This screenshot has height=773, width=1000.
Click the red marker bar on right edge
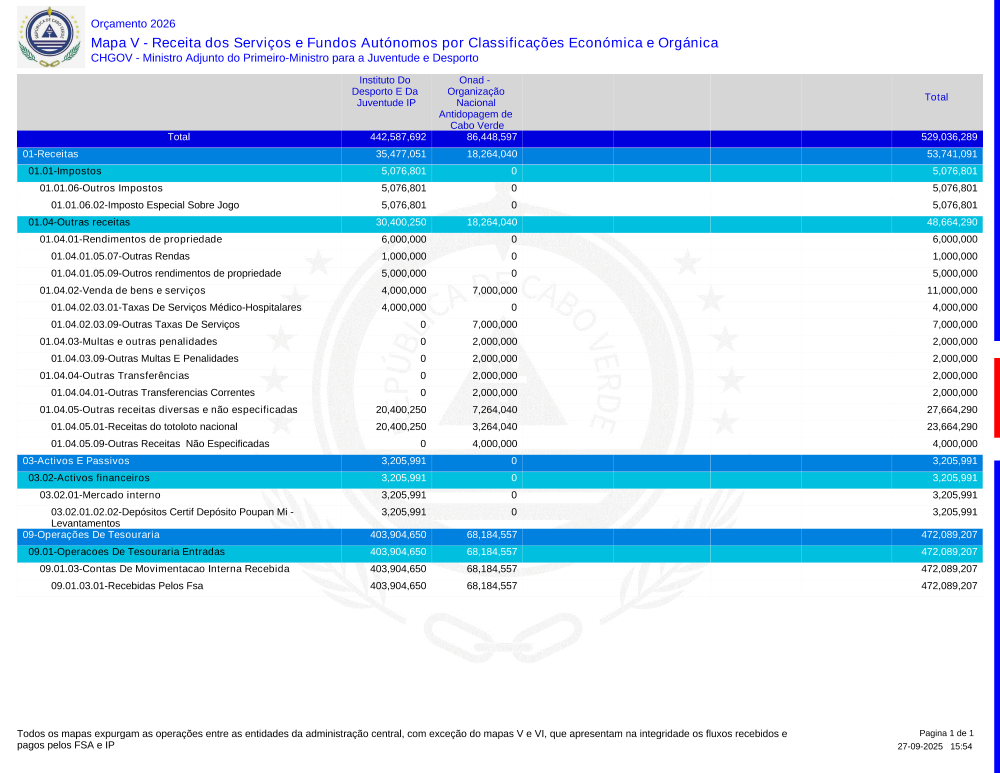tap(996, 397)
